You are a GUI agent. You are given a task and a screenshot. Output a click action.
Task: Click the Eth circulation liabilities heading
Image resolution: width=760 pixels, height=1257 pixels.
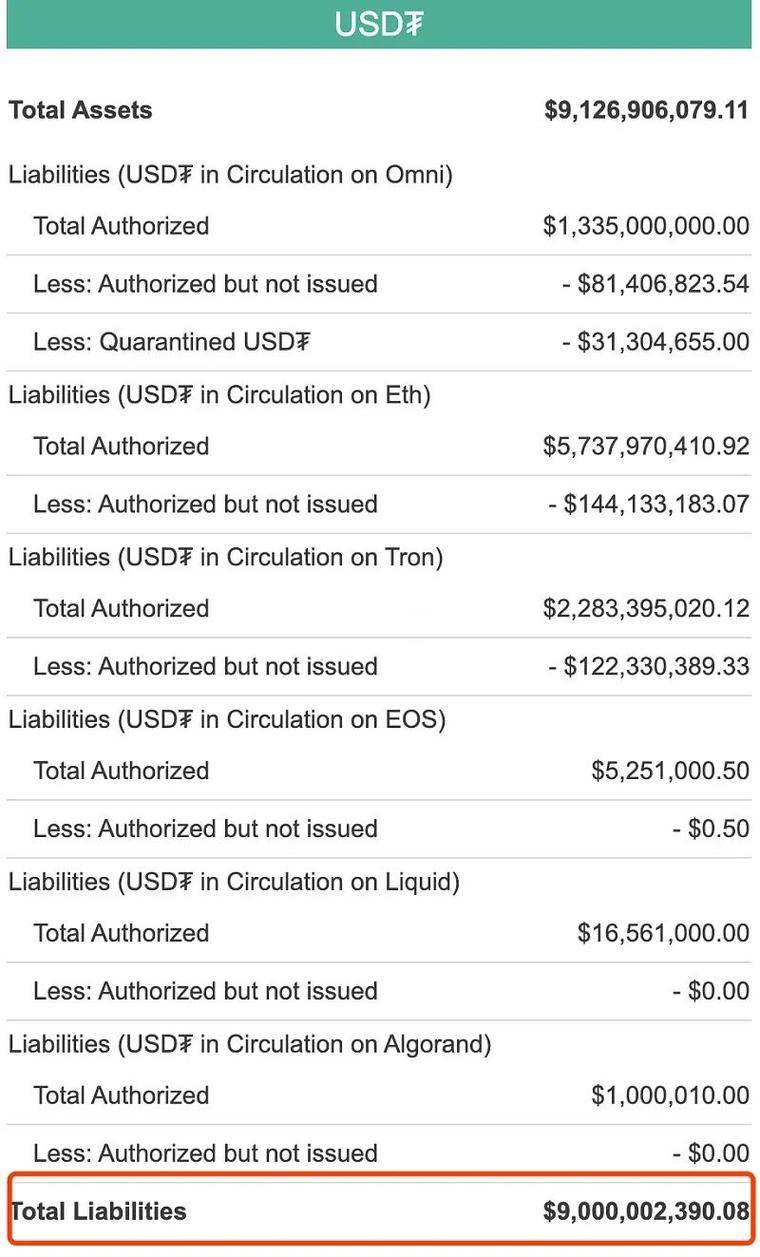coord(220,395)
